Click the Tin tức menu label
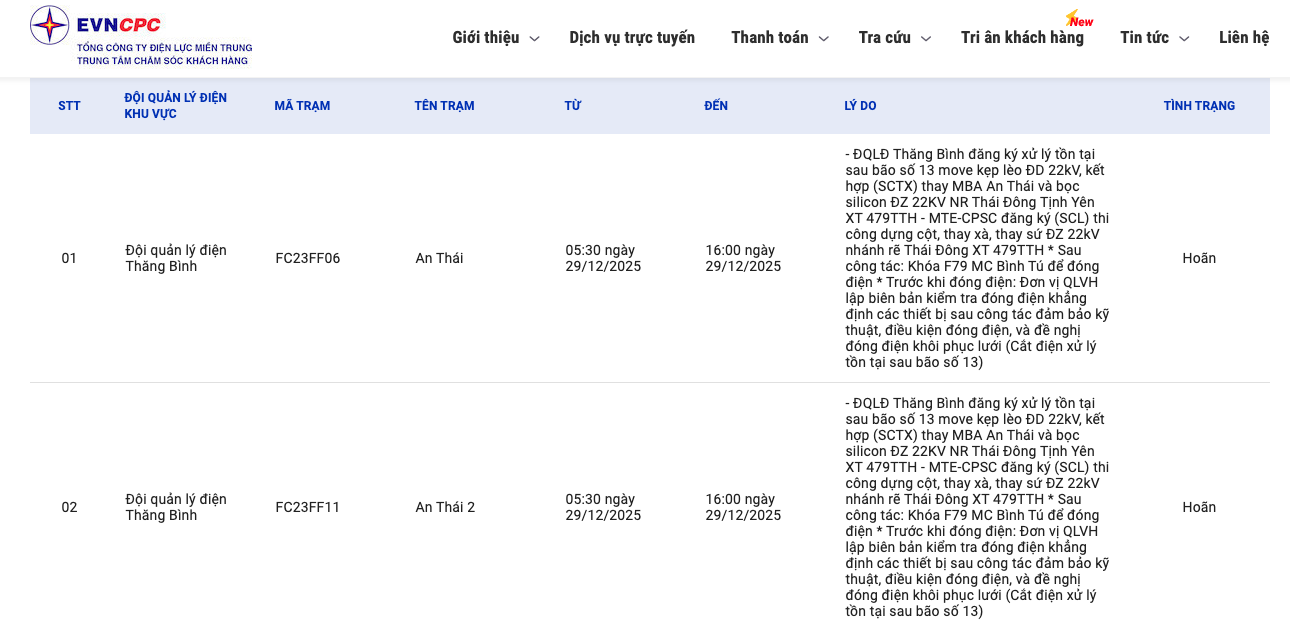This screenshot has height=631, width=1290. point(1144,38)
